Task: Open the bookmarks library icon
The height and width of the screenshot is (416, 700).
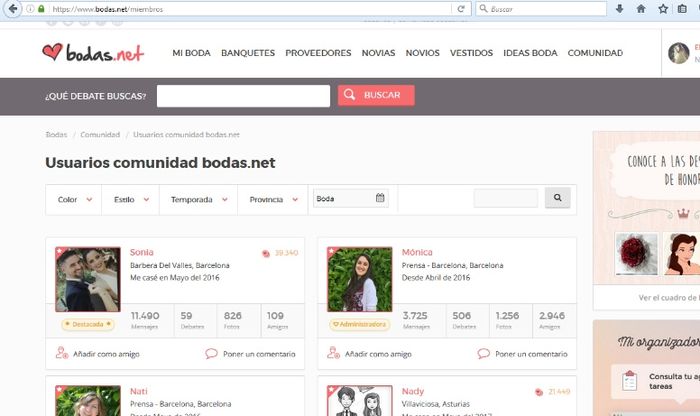Action: tap(683, 9)
